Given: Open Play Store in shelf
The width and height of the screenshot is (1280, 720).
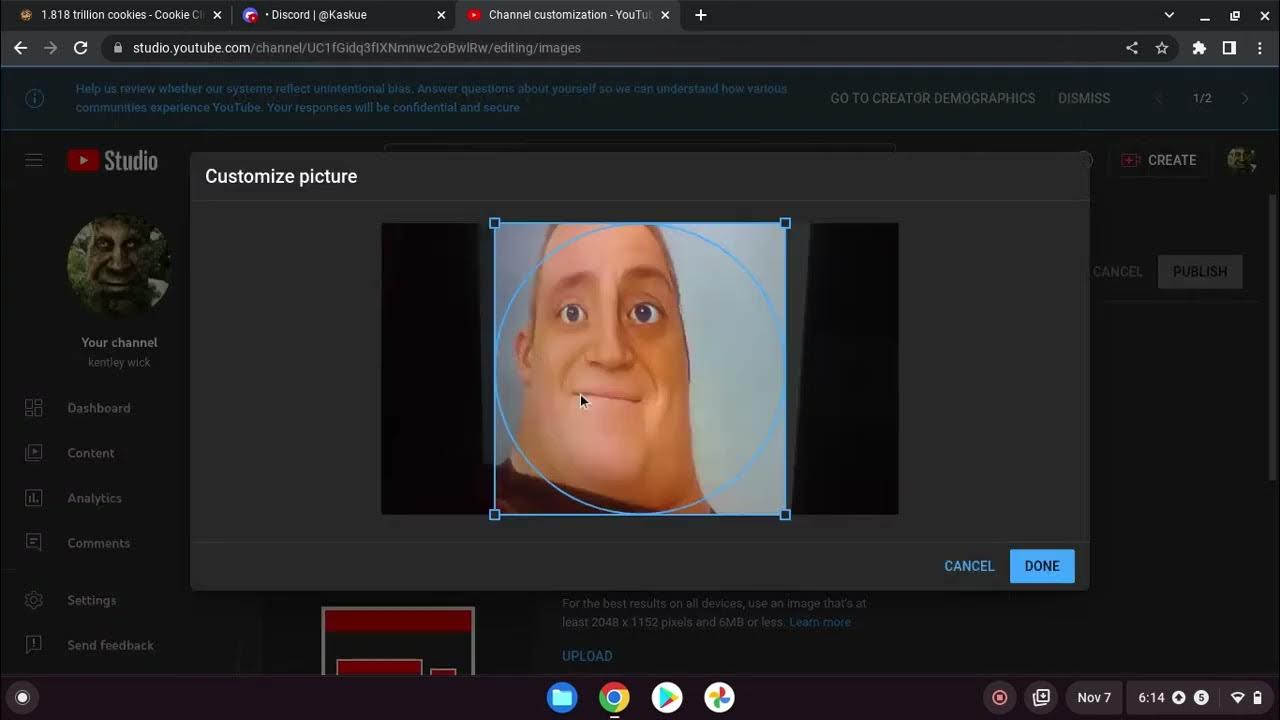Looking at the screenshot, I should pos(667,698).
